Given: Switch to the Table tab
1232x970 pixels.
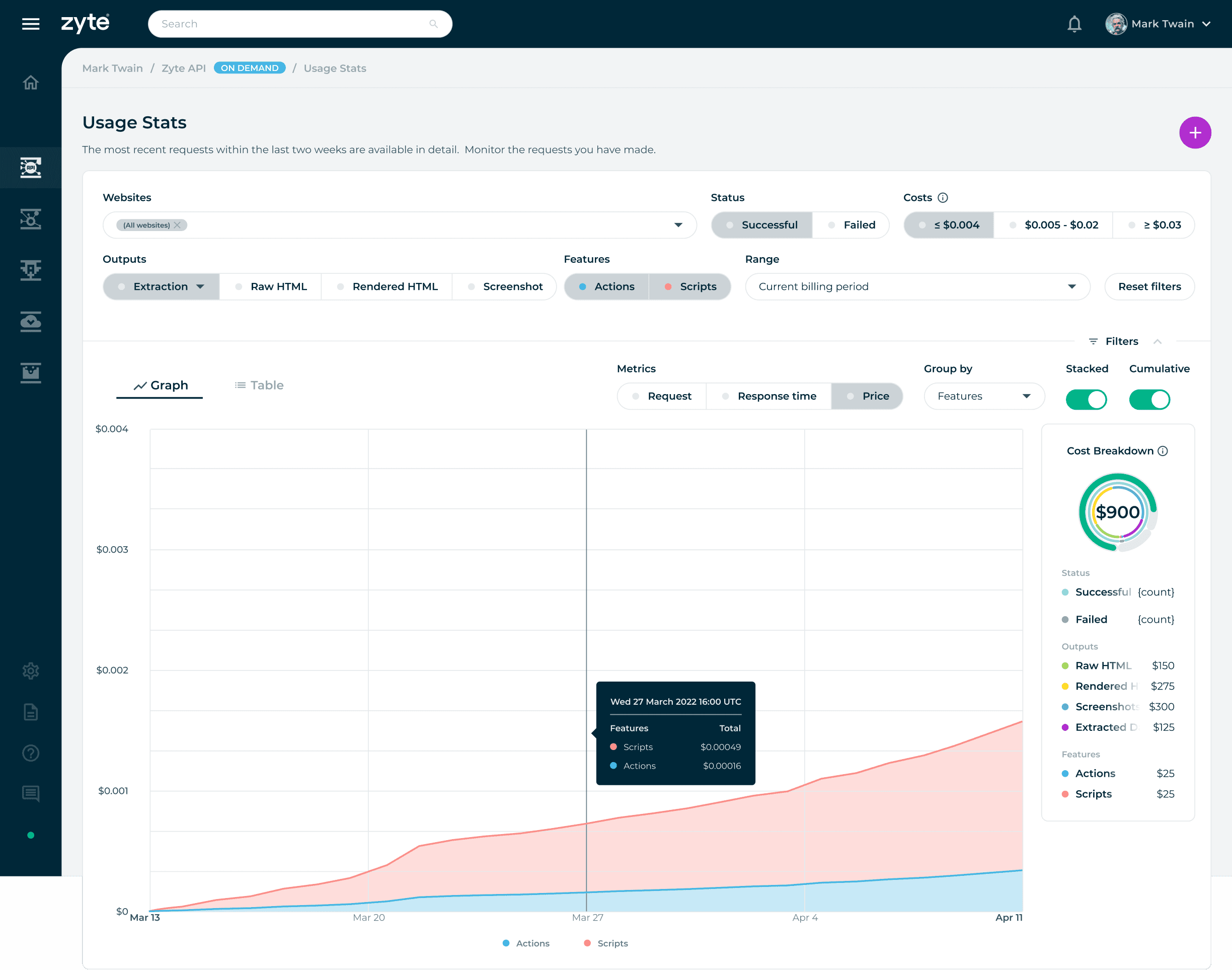Looking at the screenshot, I should 260,386.
